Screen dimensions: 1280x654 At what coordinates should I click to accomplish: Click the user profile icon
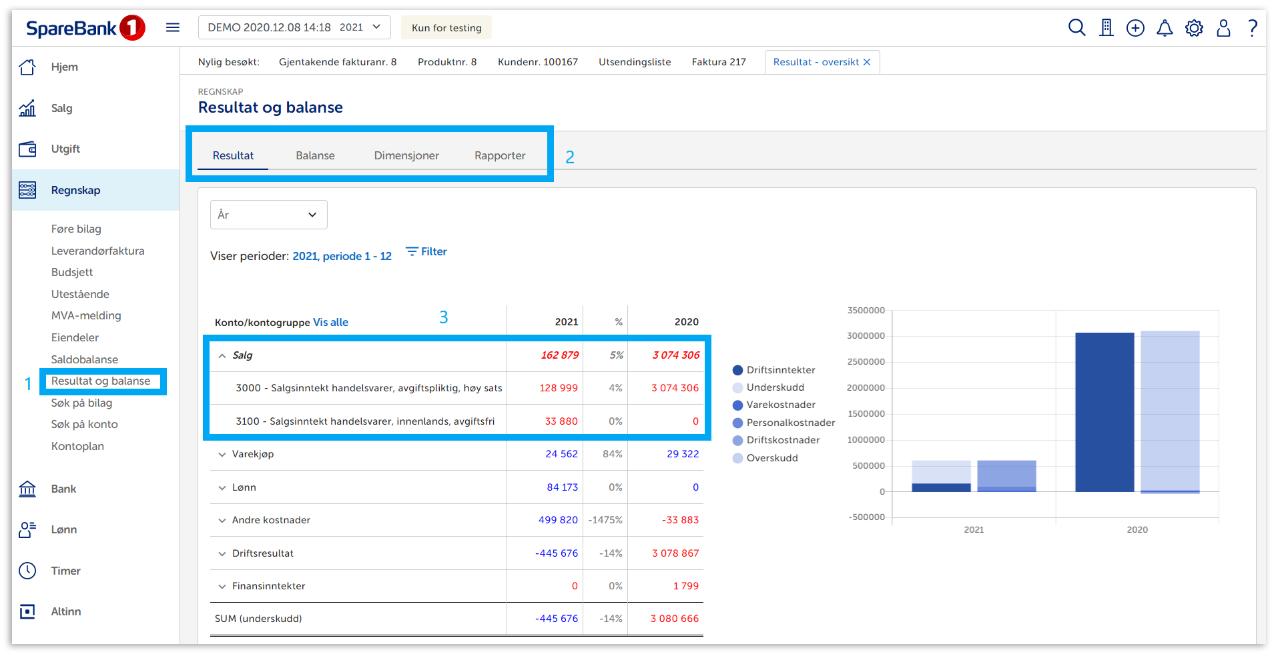[1223, 28]
